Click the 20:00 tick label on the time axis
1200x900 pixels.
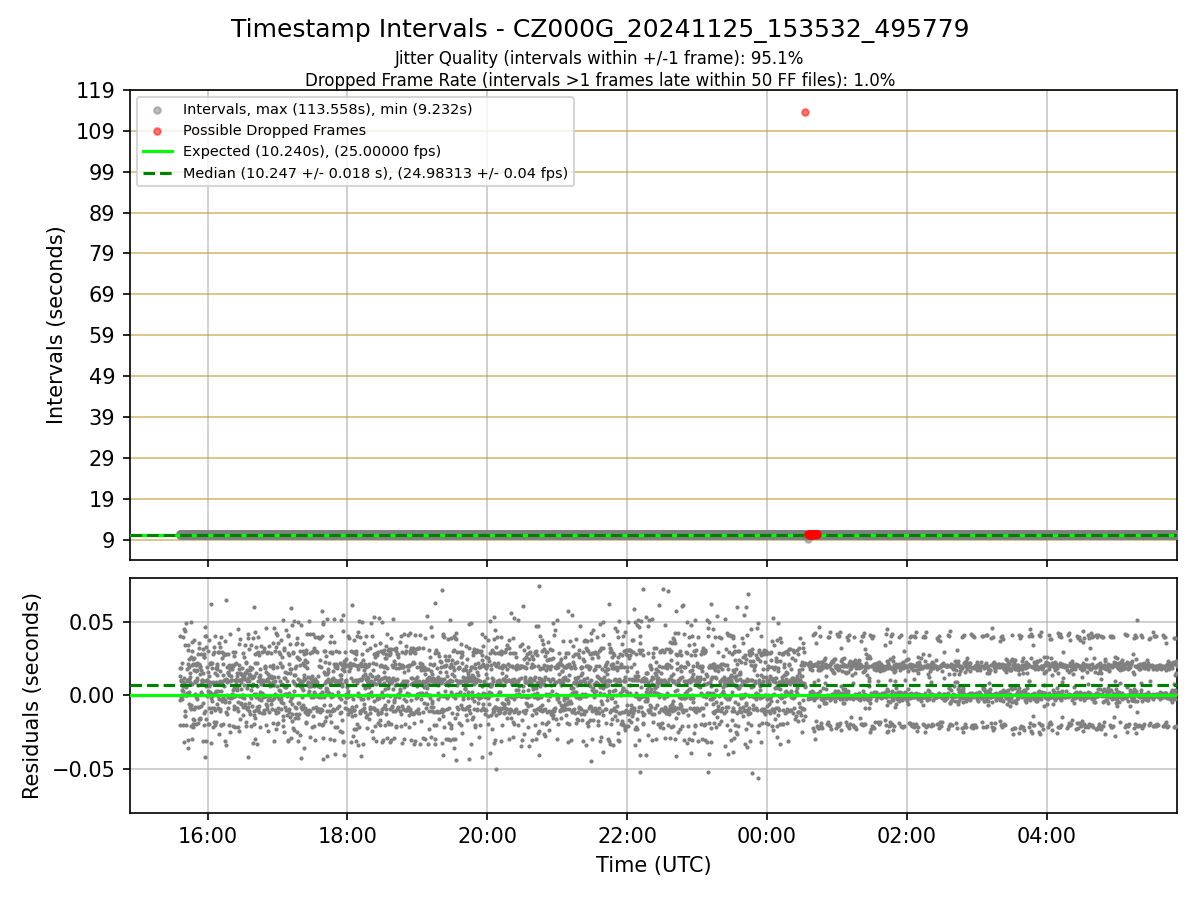point(487,836)
